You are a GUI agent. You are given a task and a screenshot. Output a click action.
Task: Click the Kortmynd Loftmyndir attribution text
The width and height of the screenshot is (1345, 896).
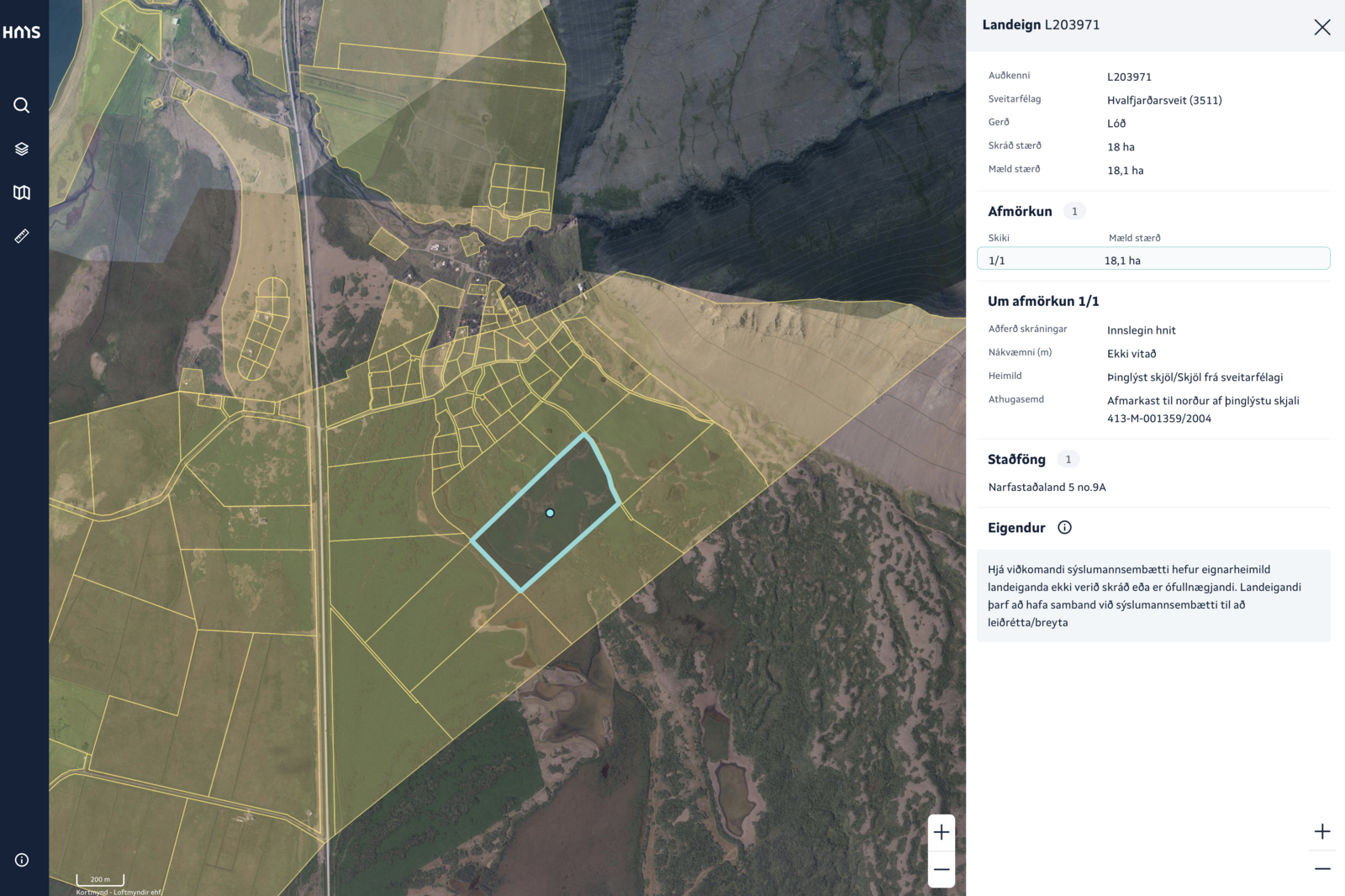pyautogui.click(x=119, y=892)
